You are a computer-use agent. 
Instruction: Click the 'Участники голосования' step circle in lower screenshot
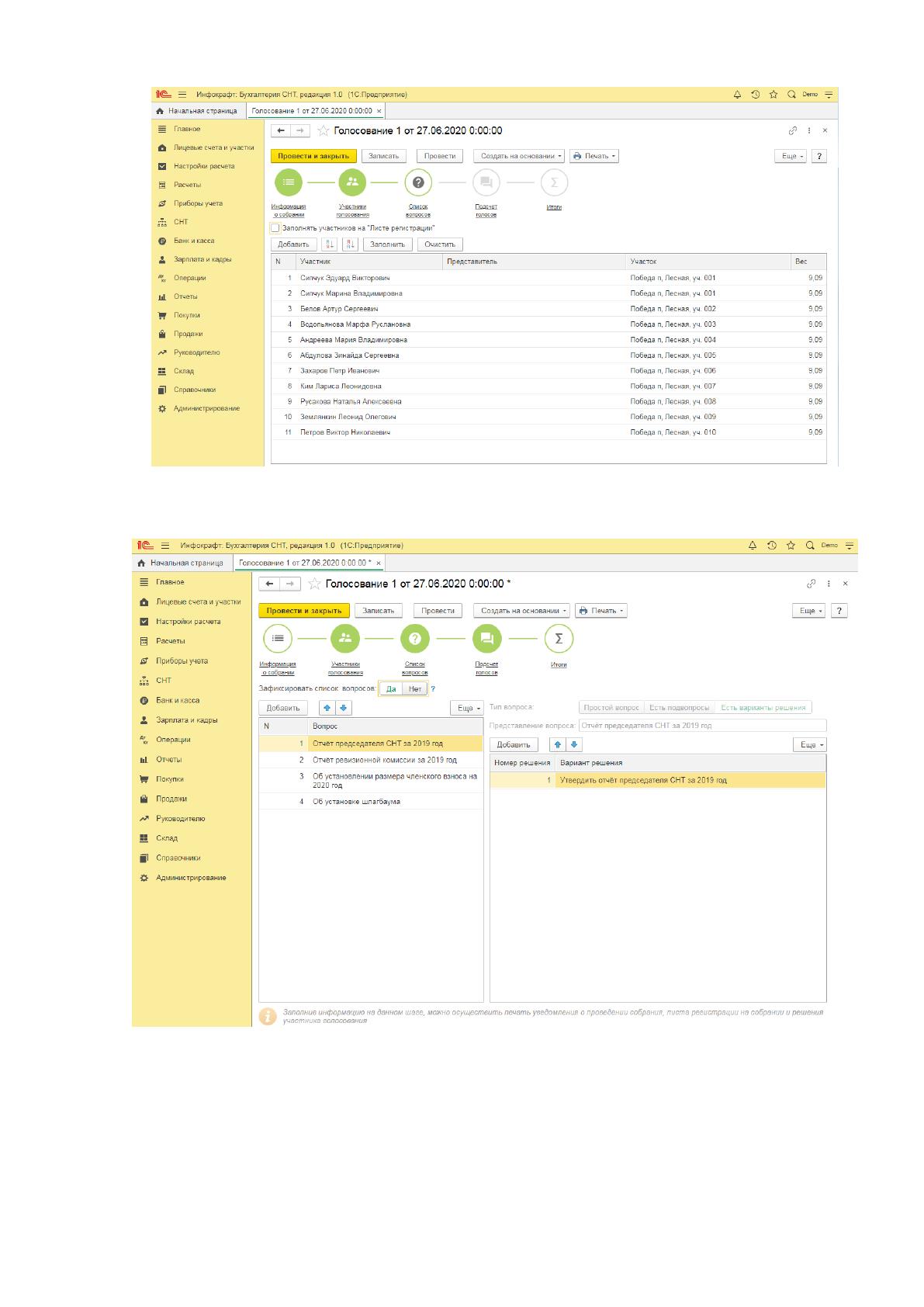[x=345, y=639]
